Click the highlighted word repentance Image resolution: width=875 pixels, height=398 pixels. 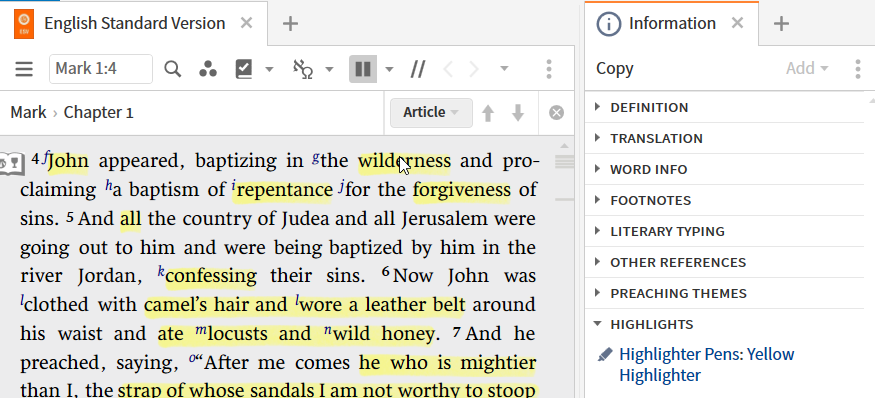(285, 191)
